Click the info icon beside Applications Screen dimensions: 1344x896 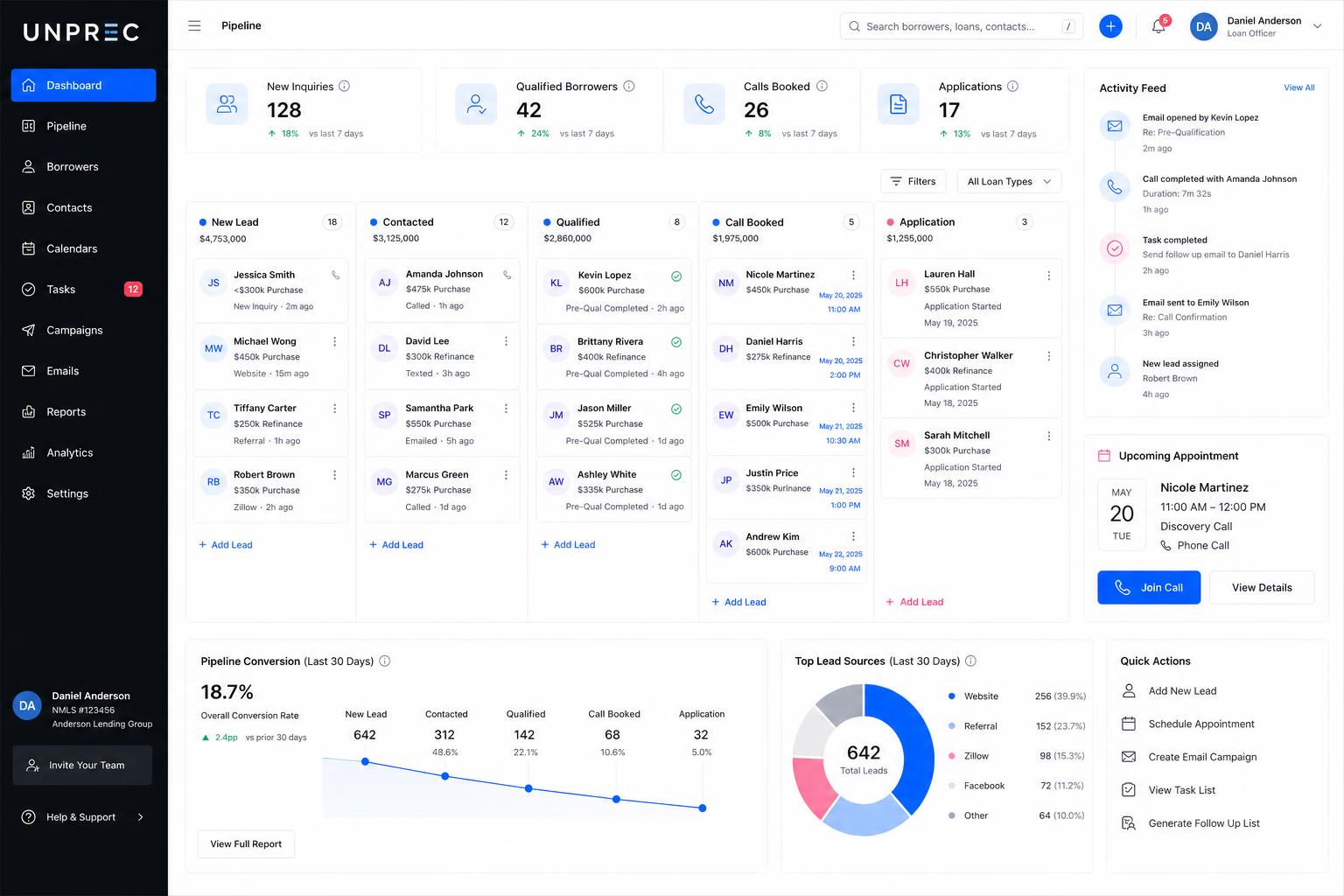point(1012,86)
